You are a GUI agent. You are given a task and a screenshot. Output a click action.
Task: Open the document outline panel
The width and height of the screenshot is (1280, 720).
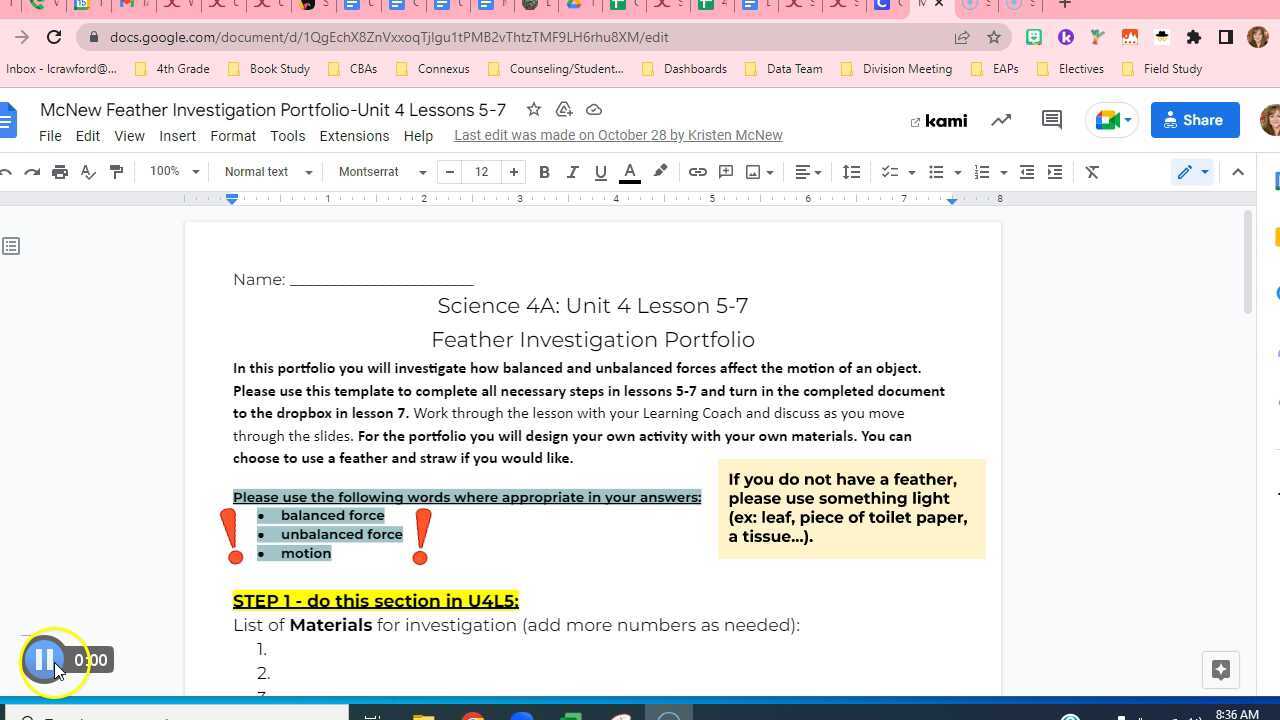(x=10, y=246)
